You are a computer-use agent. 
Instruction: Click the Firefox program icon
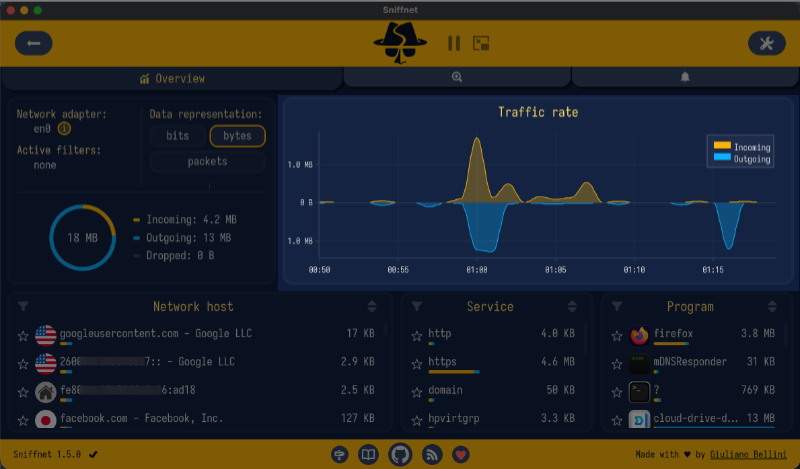[x=639, y=335]
